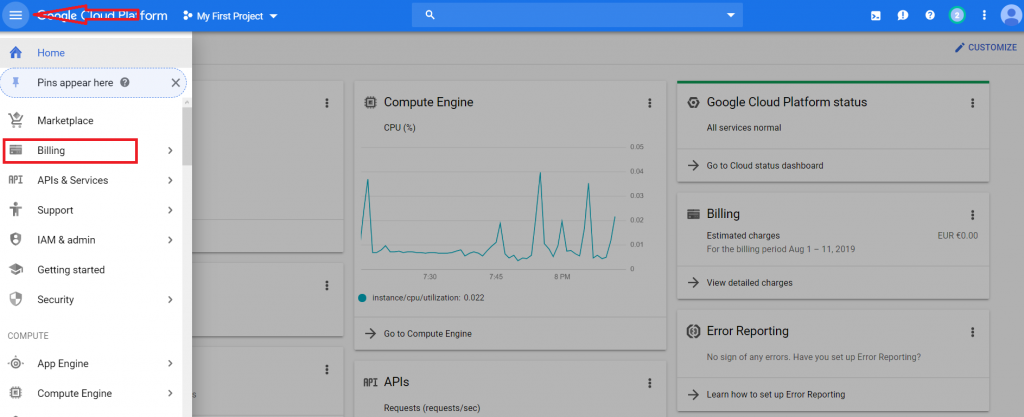Viewport: 1024px width, 417px height.
Task: Open the APIs card options menu
Action: (x=649, y=383)
